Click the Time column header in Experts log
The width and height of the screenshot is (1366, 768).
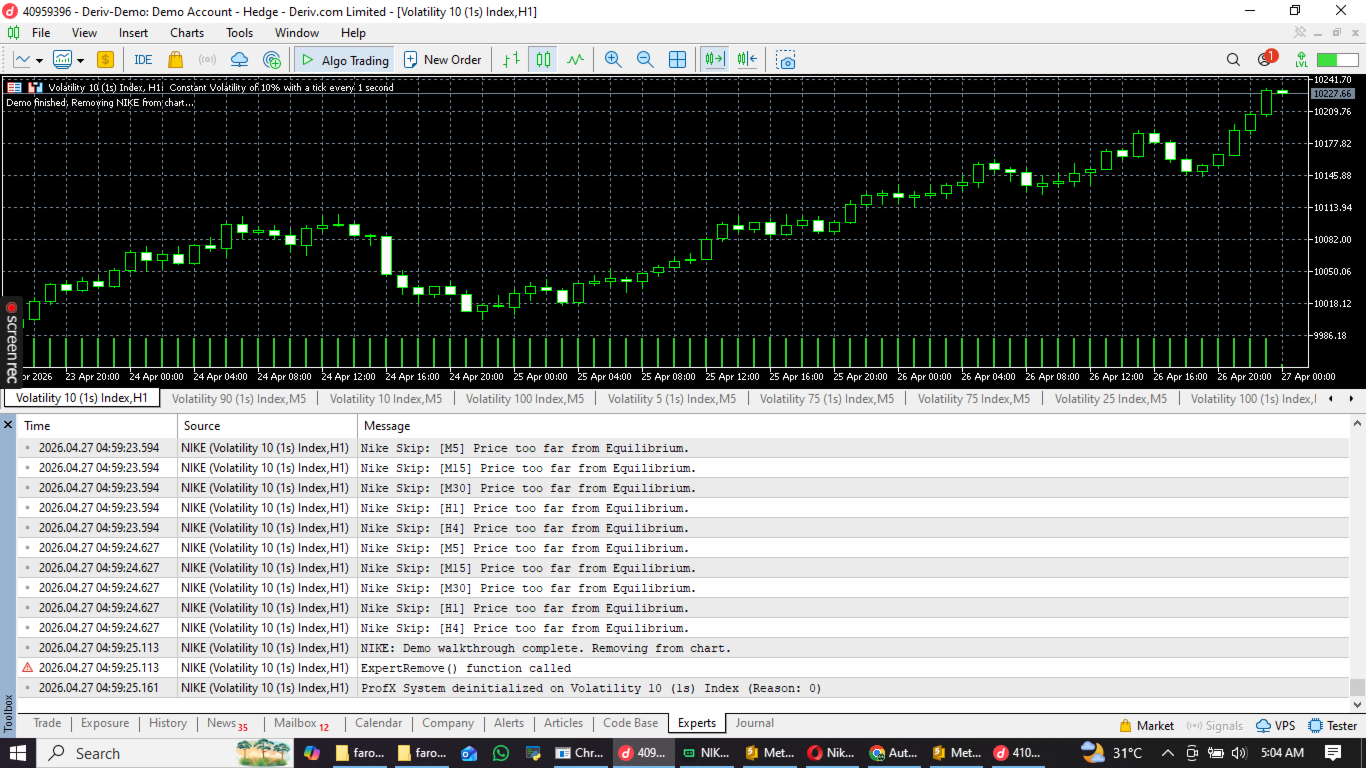[97, 426]
